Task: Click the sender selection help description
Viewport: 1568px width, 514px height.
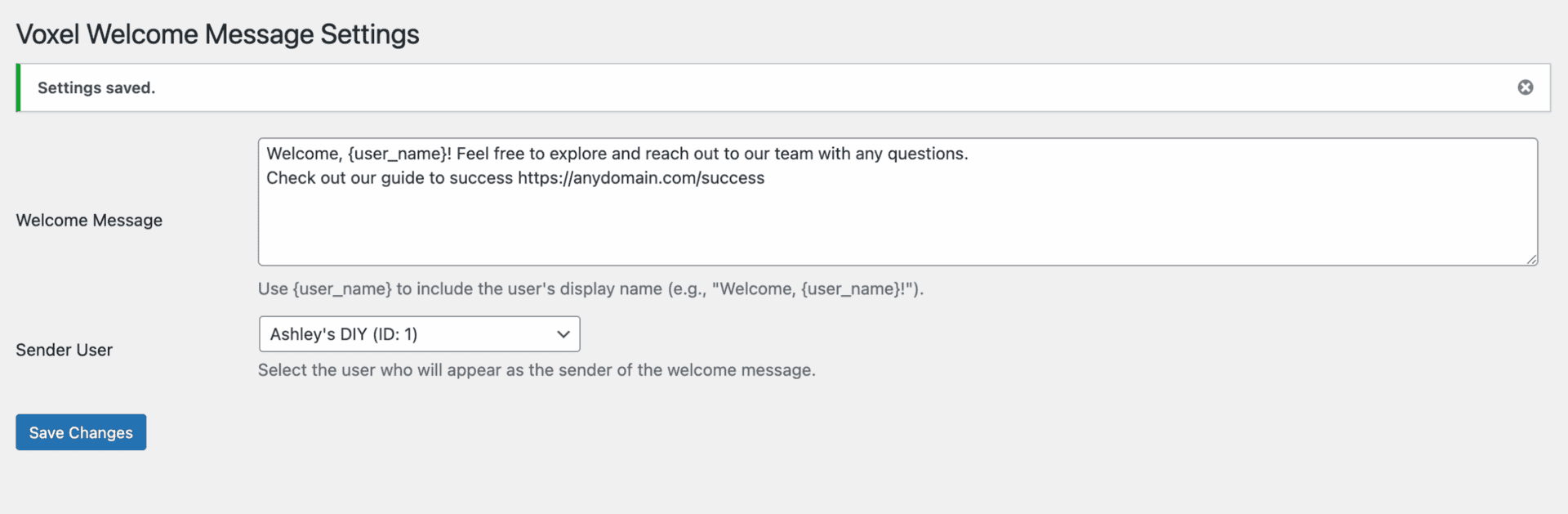Action: tap(537, 370)
